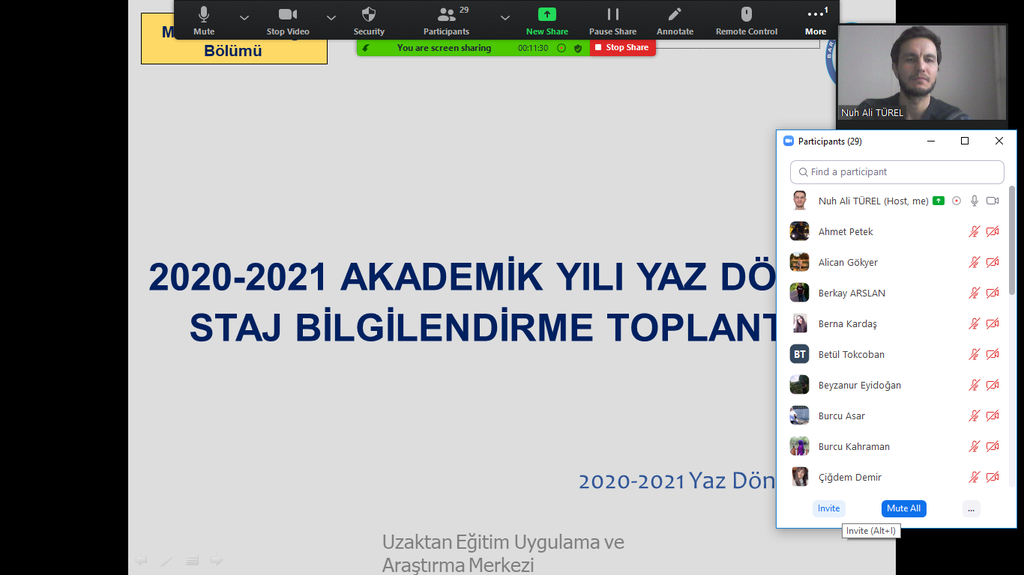Click Burcu Asar's disabled camera icon
Image resolution: width=1024 pixels, height=575 pixels.
(x=993, y=416)
